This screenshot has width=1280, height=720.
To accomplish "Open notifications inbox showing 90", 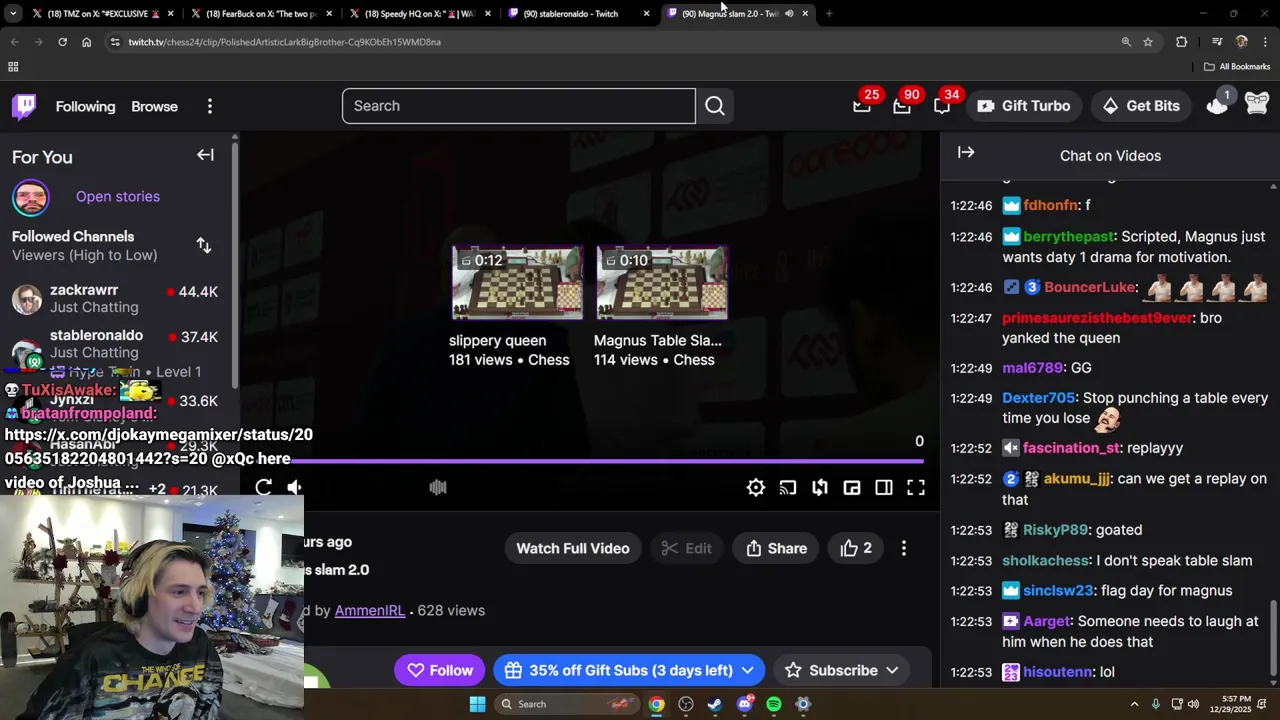I will pos(902,106).
